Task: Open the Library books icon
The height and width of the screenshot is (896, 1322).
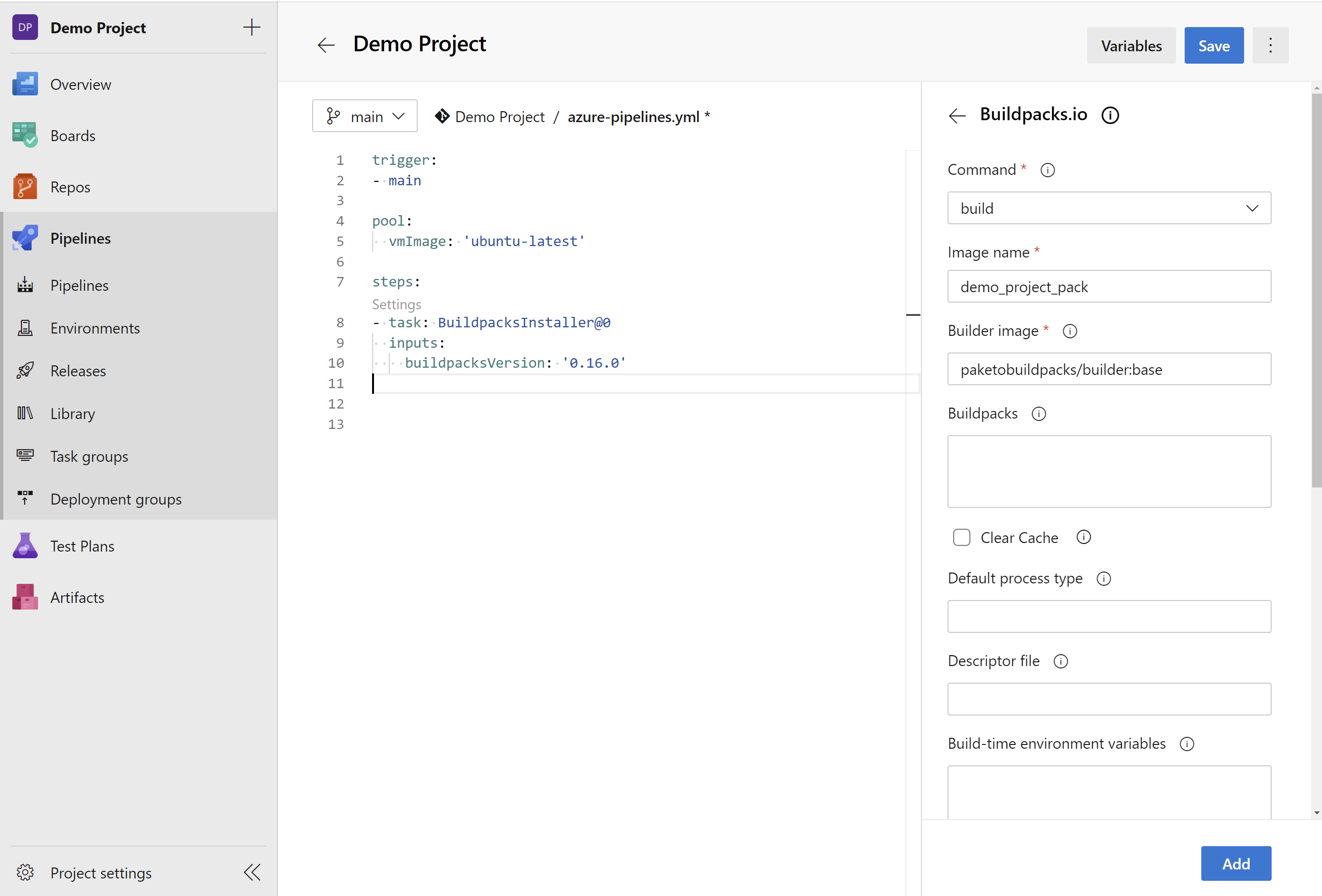Action: tap(25, 413)
